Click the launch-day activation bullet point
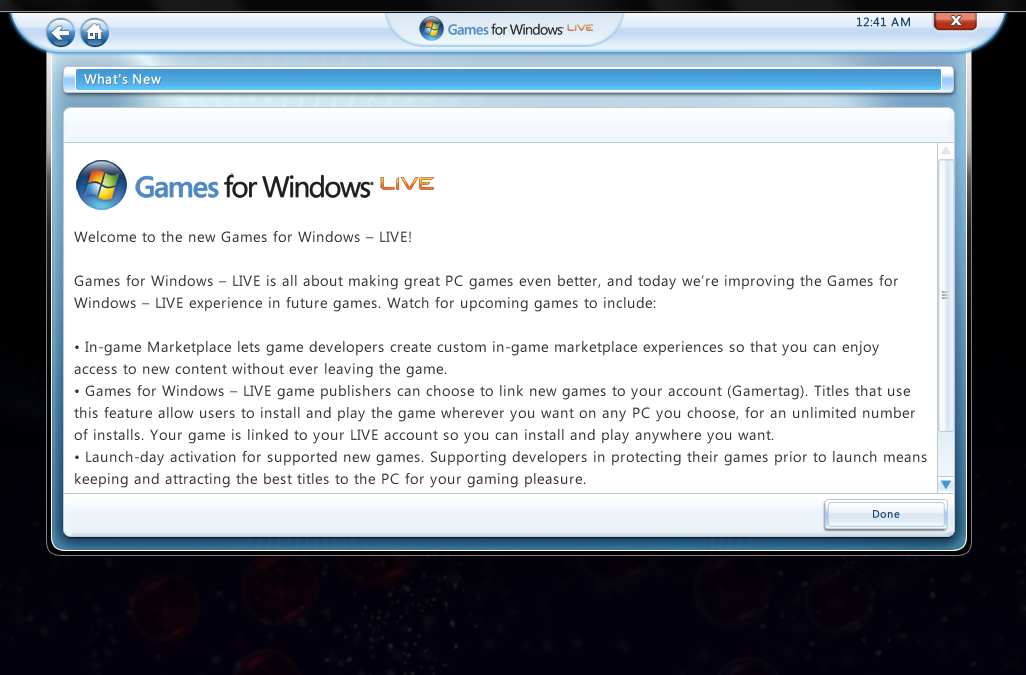 tap(500, 467)
